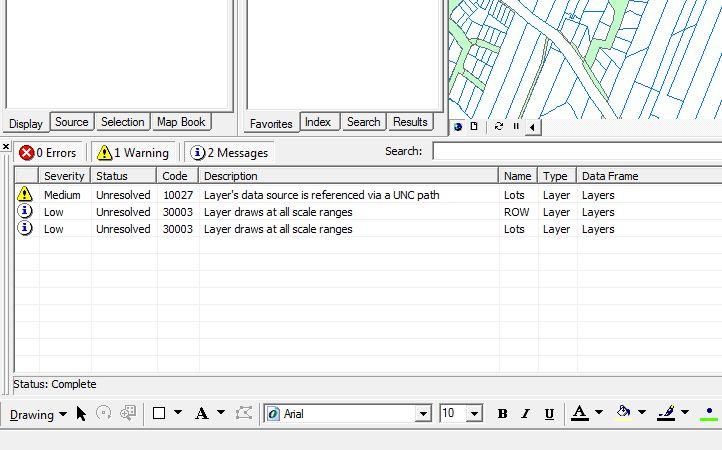The width and height of the screenshot is (722, 450).
Task: Refresh the map view
Action: [x=499, y=127]
